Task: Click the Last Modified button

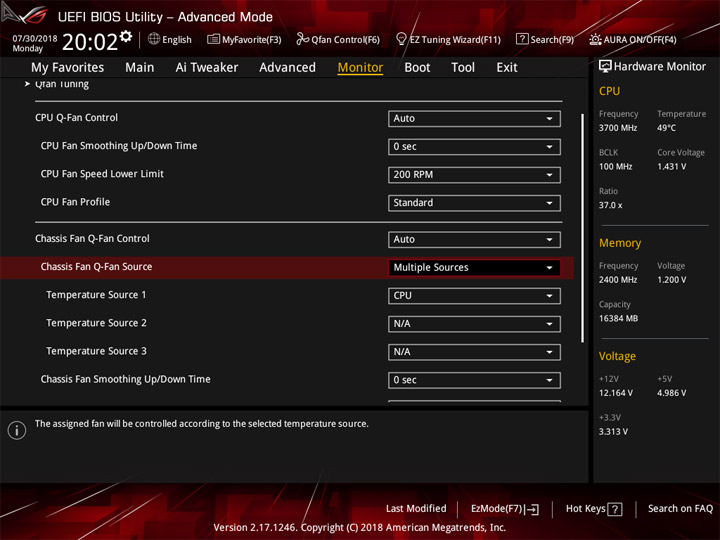Action: (416, 509)
